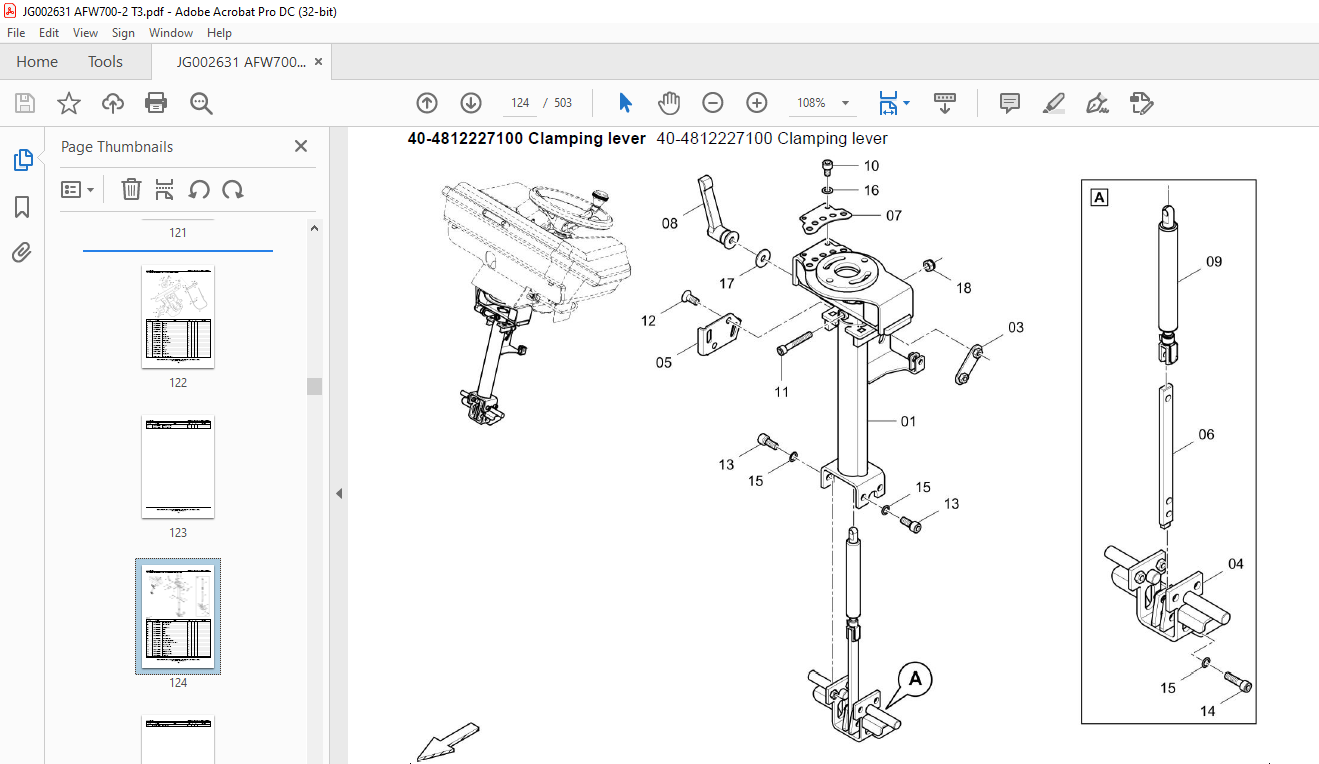Rotate pages counterclockwise
This screenshot has height=764, width=1319.
199,189
